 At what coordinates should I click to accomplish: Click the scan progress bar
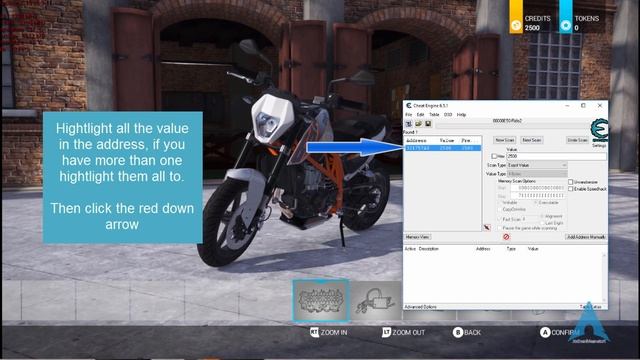tap(512, 125)
